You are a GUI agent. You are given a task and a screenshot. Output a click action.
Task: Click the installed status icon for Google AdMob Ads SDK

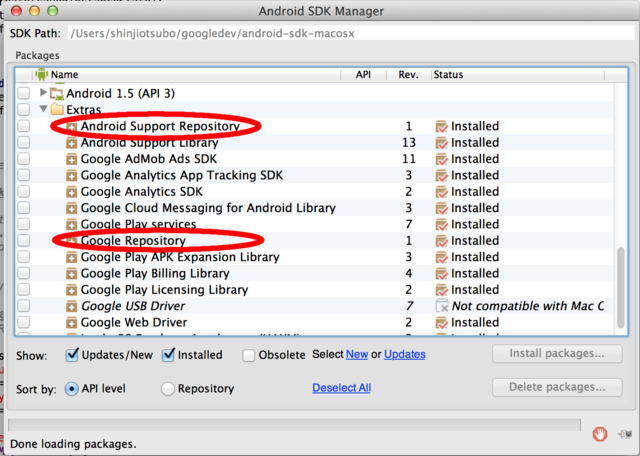[442, 159]
